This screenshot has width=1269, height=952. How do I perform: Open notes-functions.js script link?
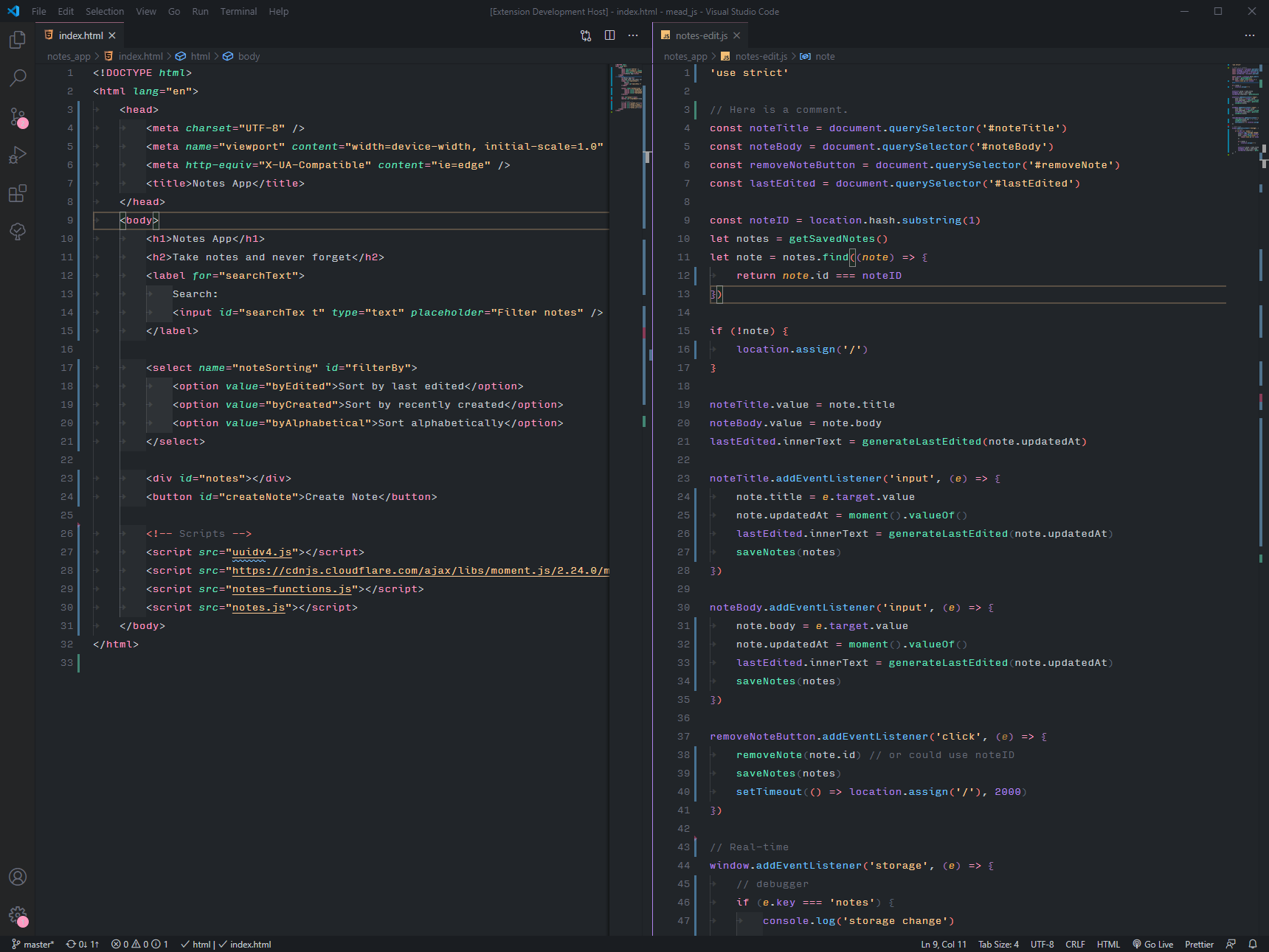[292, 589]
